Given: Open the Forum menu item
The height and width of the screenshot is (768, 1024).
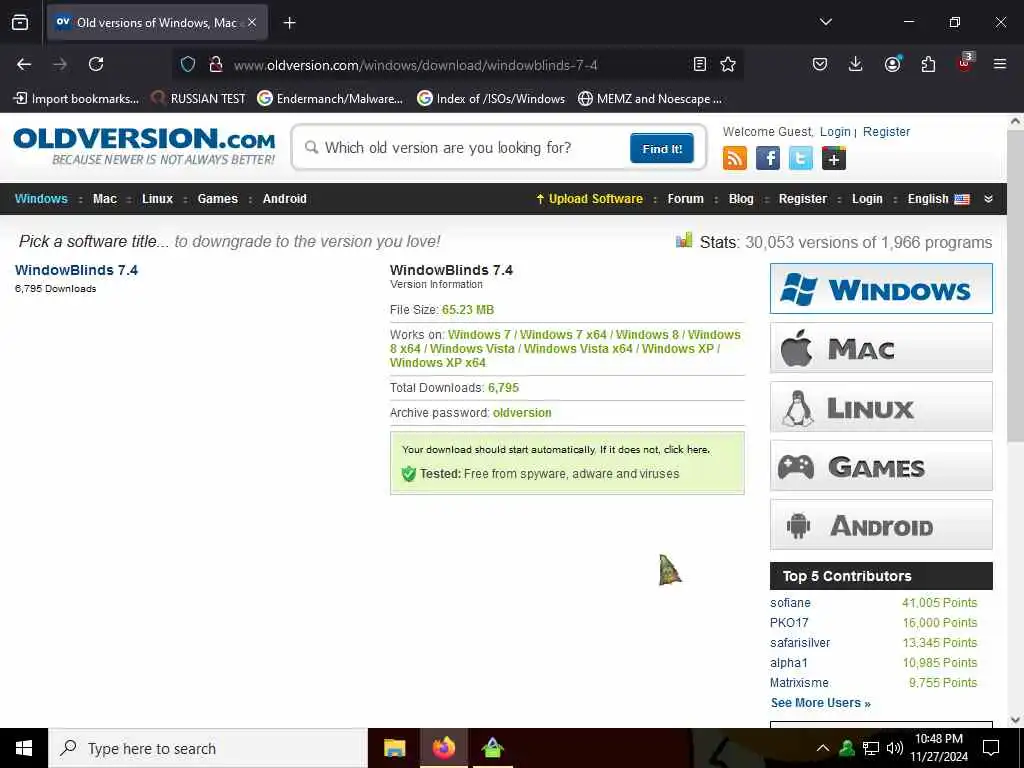Looking at the screenshot, I should (685, 199).
